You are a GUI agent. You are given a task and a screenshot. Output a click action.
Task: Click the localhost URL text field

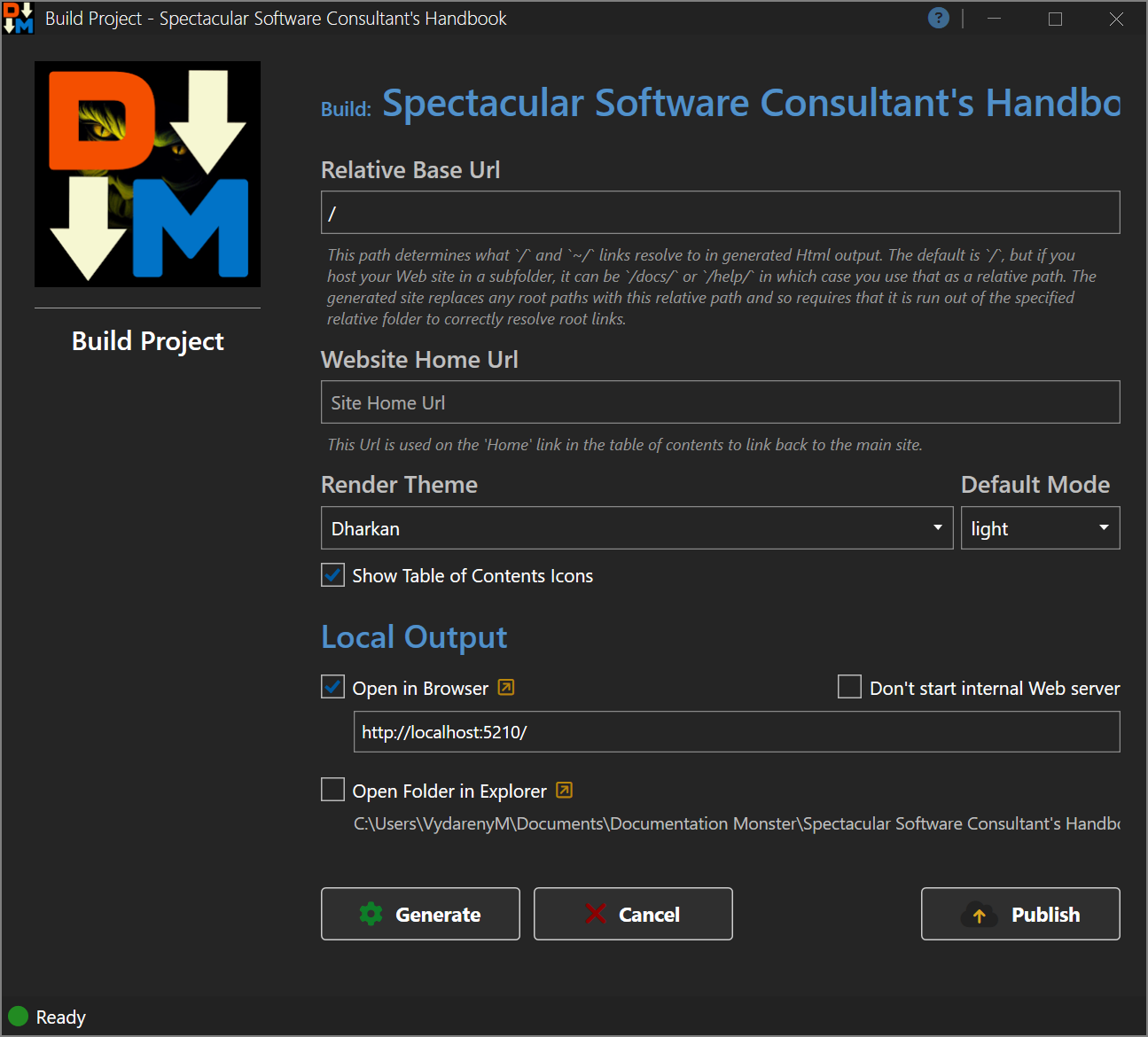coord(736,732)
